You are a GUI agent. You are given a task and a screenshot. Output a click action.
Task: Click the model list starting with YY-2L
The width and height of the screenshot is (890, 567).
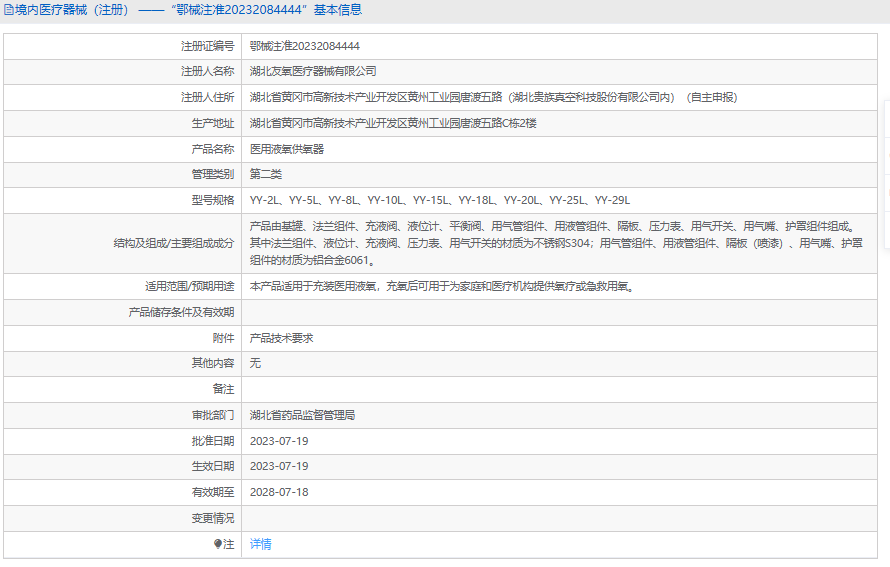pos(440,200)
